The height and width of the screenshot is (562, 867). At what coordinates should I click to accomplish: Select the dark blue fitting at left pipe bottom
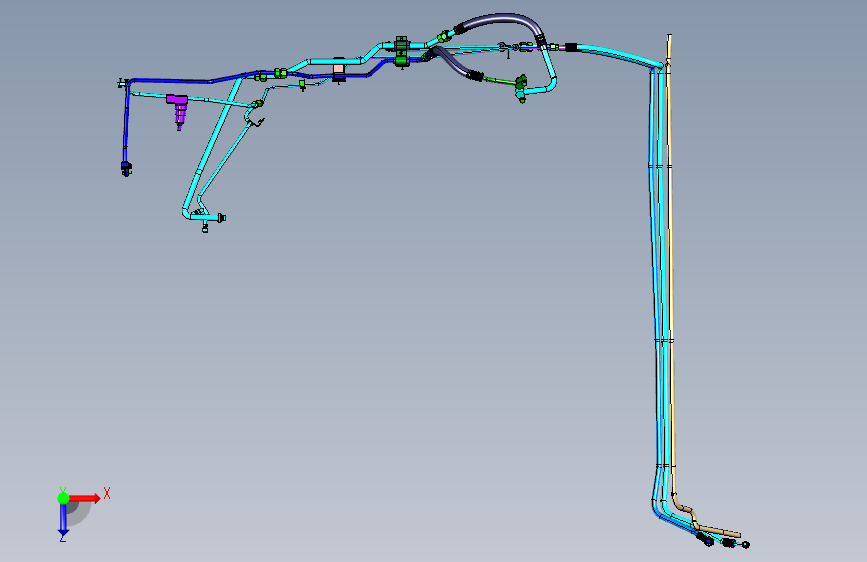126,168
